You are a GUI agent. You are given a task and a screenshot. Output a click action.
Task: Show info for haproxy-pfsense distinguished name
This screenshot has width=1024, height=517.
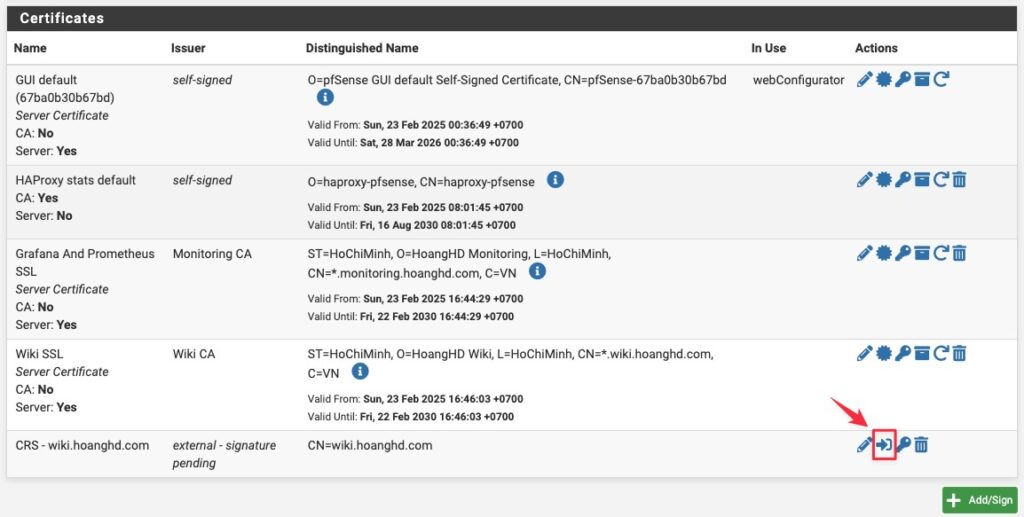[x=555, y=180]
